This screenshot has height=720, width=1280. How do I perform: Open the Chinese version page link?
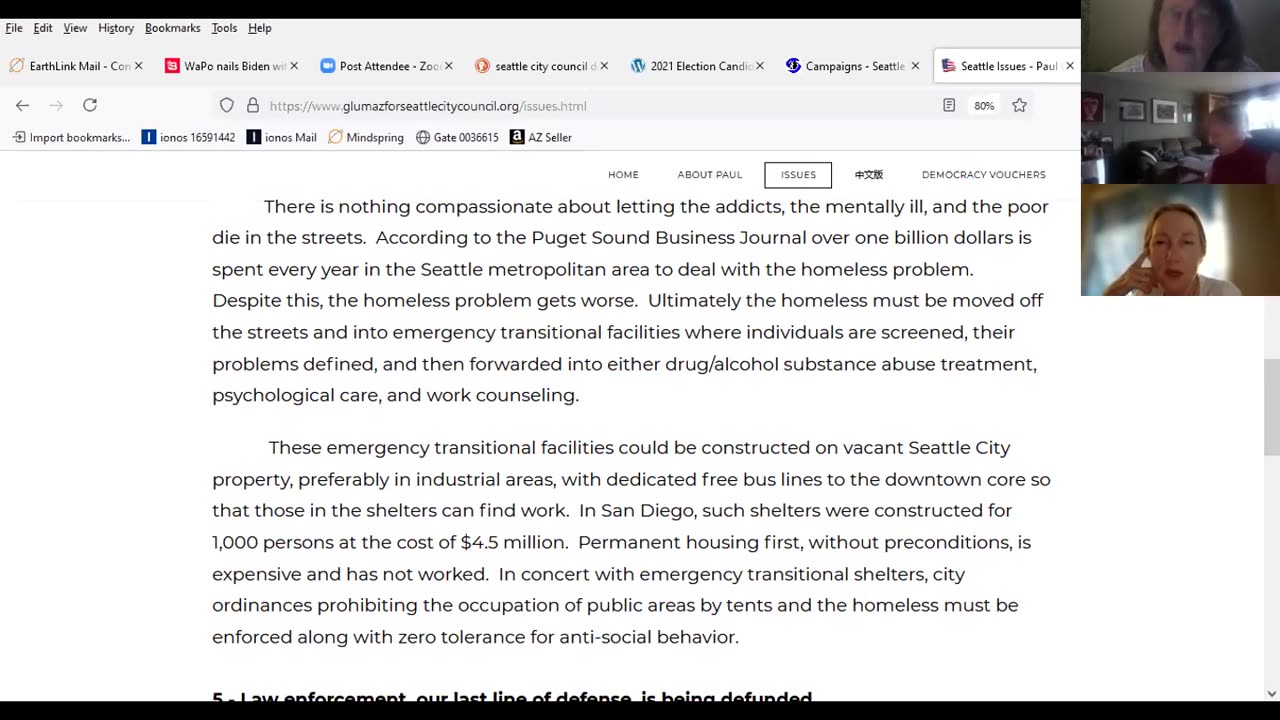[x=868, y=175]
